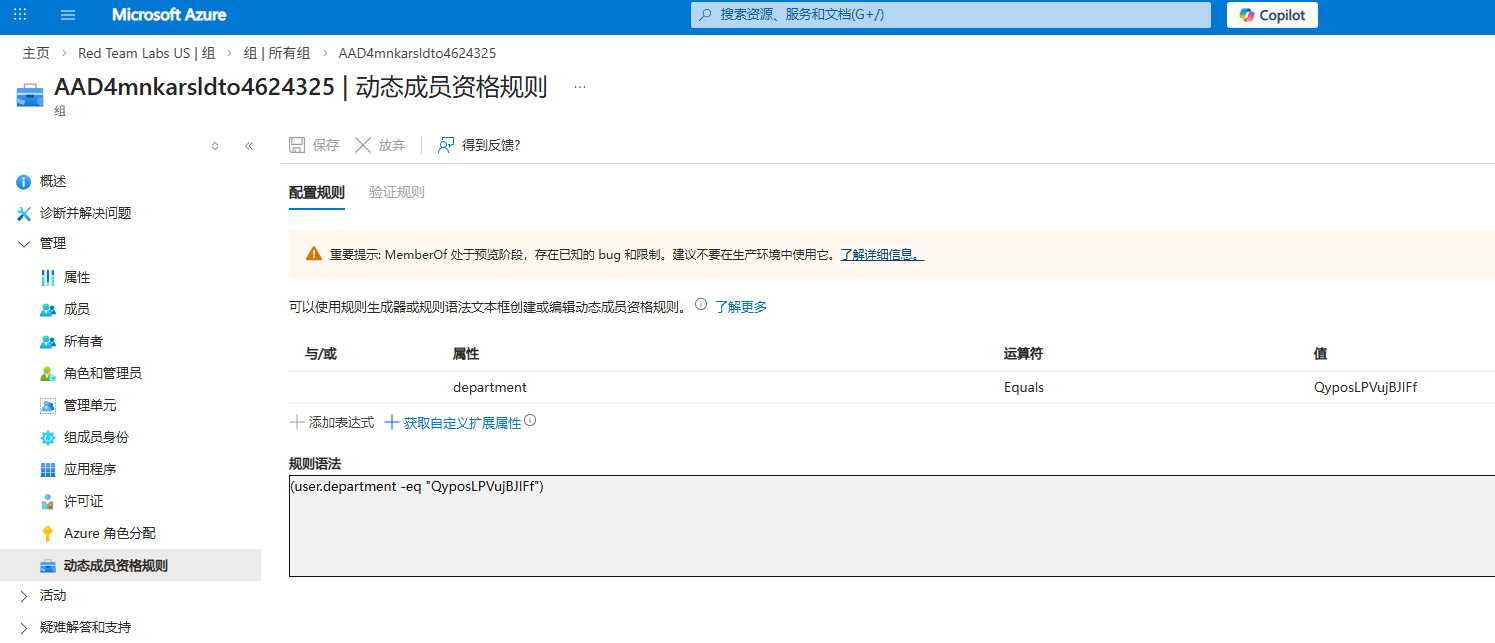Viewport: 1495px width, 643px height.
Task: Collapse the 管理 section
Action: [x=24, y=243]
